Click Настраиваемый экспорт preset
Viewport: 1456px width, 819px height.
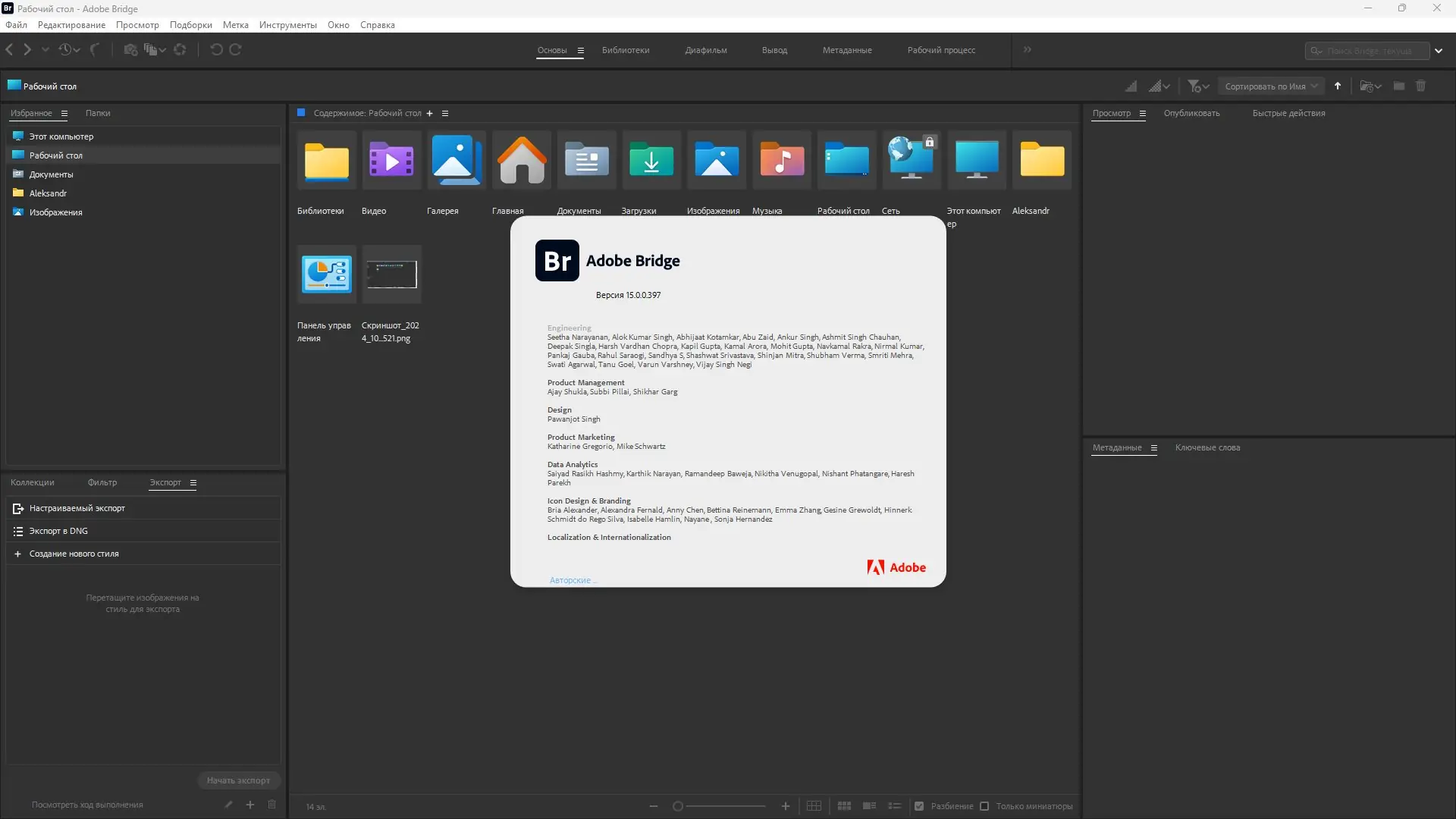click(x=77, y=508)
